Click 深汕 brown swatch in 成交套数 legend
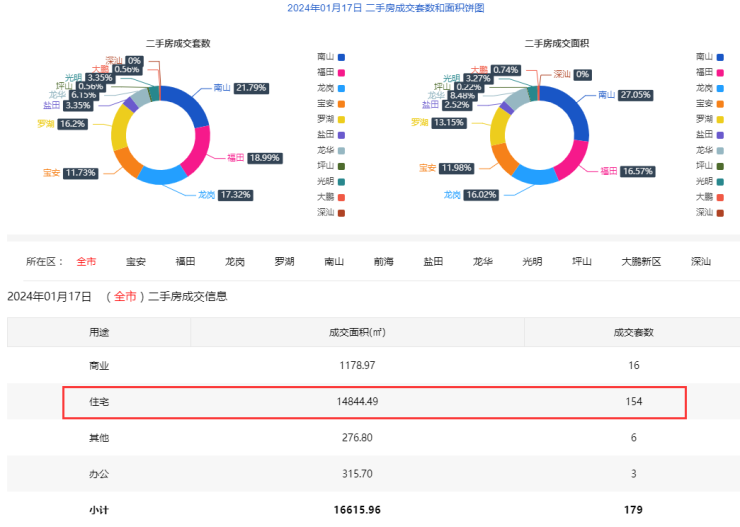This screenshot has height=527, width=740. (x=341, y=213)
